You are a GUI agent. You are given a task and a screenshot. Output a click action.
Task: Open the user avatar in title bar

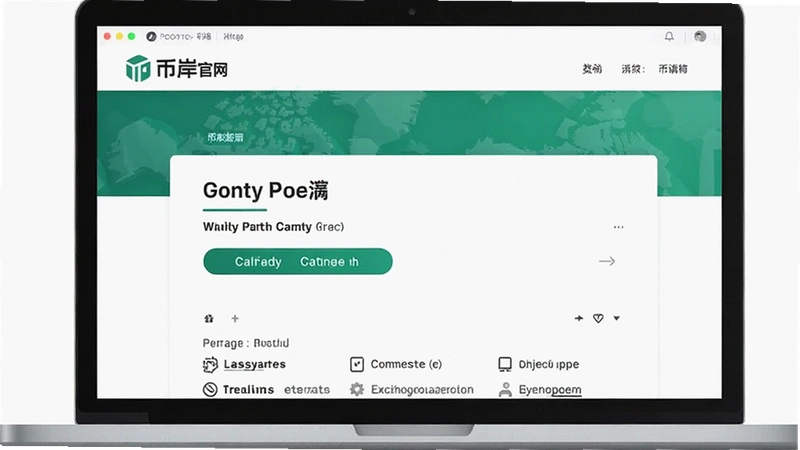(700, 36)
